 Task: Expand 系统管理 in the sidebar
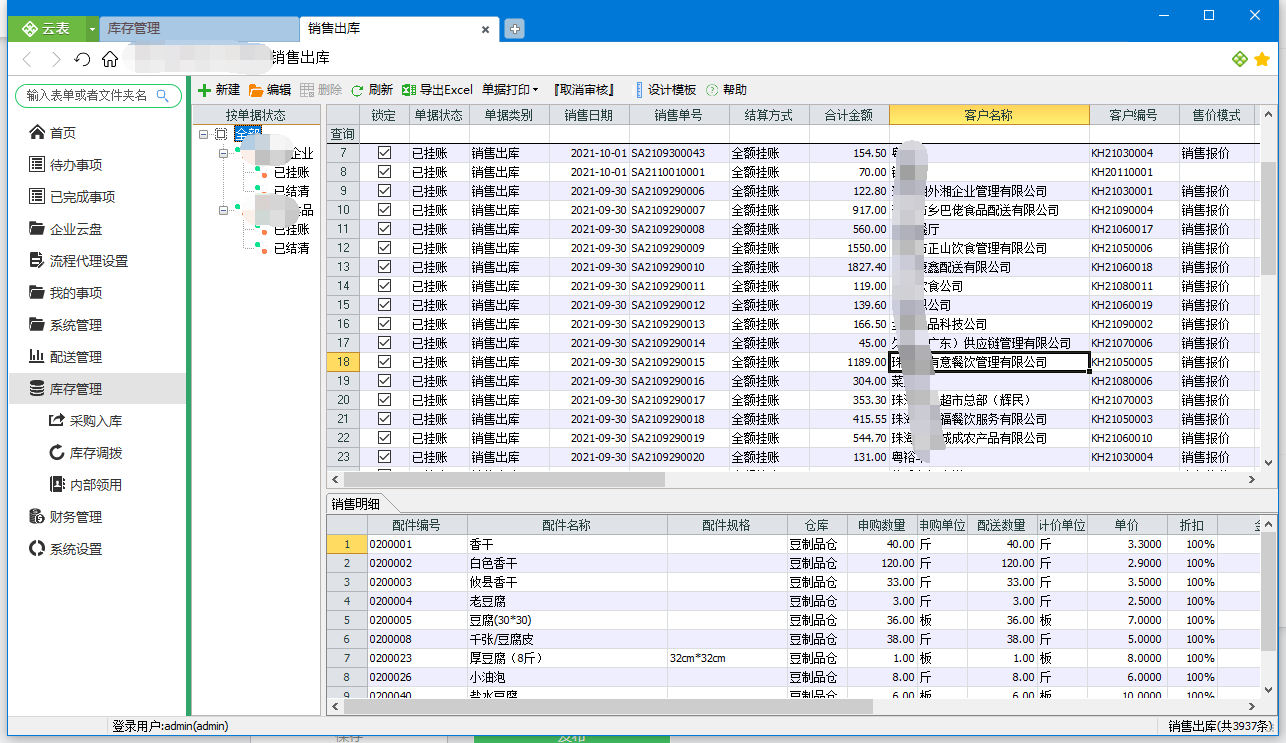point(97,325)
